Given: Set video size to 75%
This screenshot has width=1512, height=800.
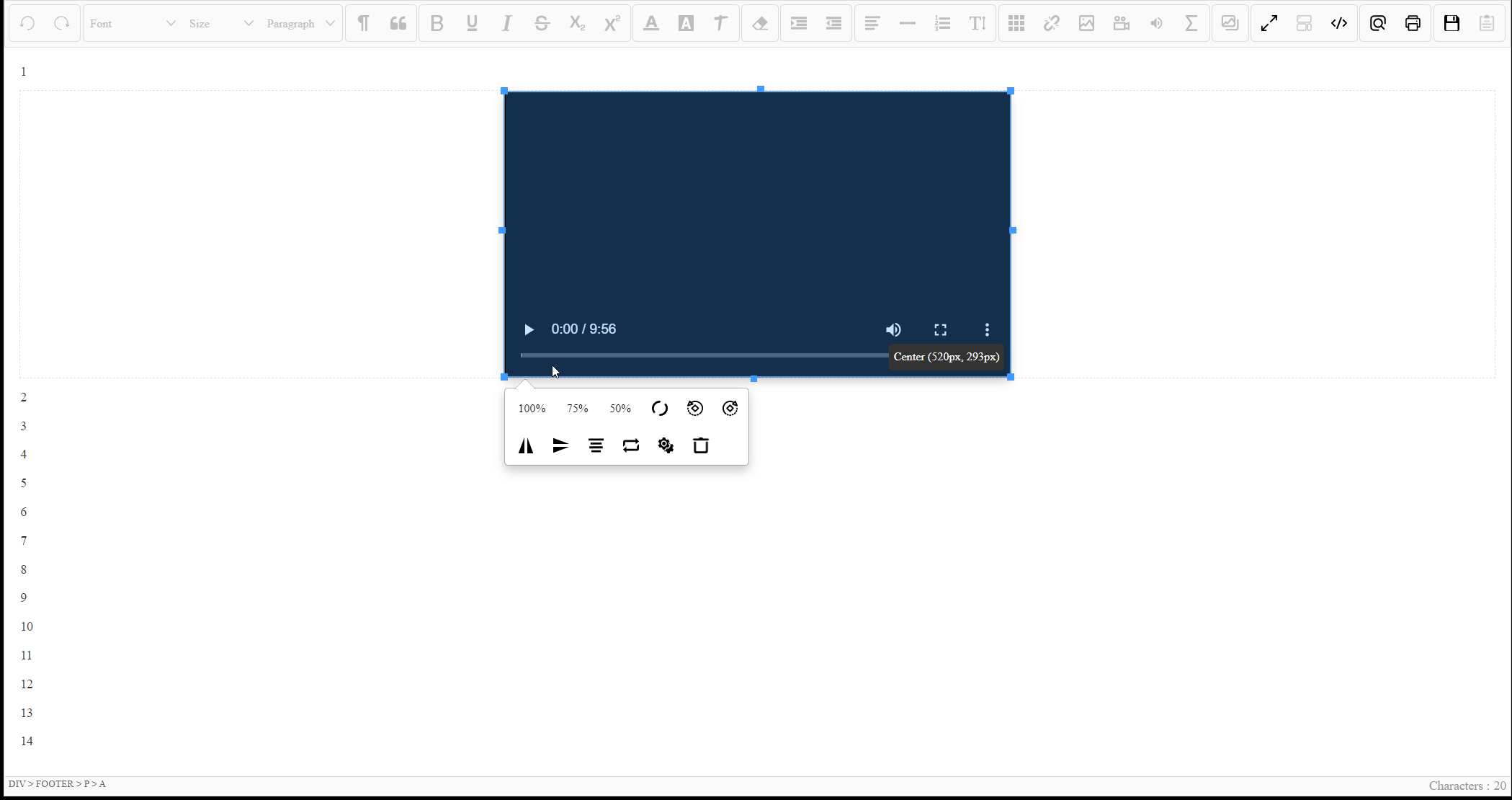Looking at the screenshot, I should click(578, 409).
